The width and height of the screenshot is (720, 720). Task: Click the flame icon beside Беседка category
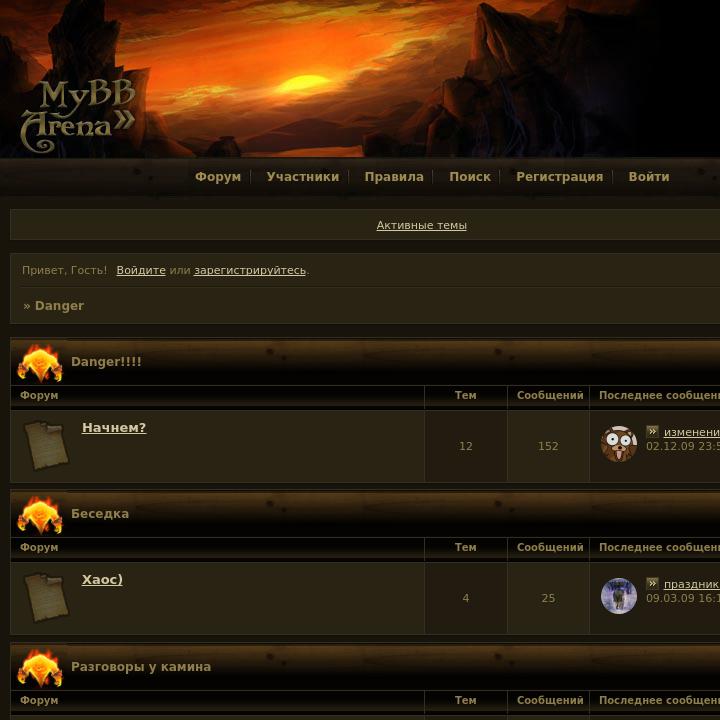pos(40,515)
